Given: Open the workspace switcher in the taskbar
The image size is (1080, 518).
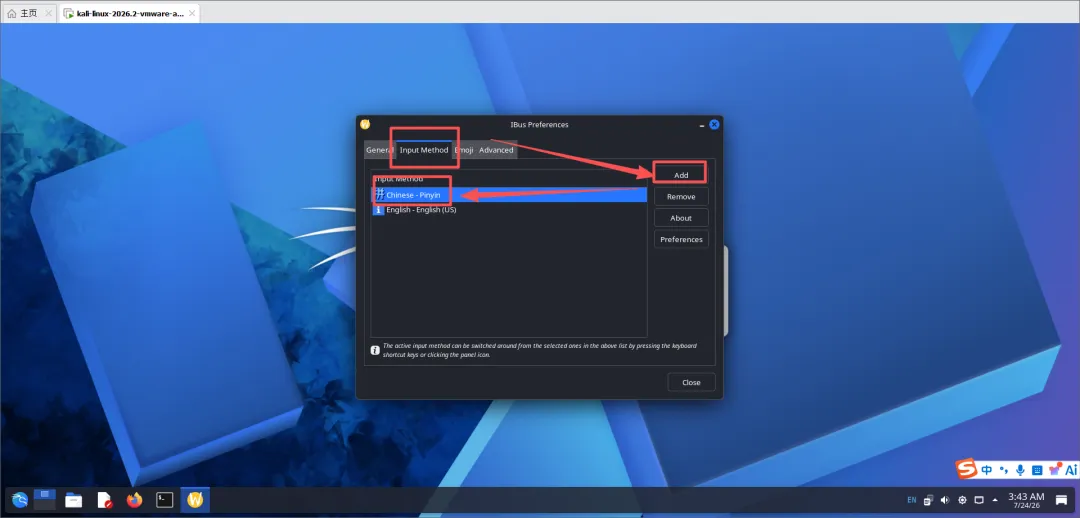Looking at the screenshot, I should (45, 499).
